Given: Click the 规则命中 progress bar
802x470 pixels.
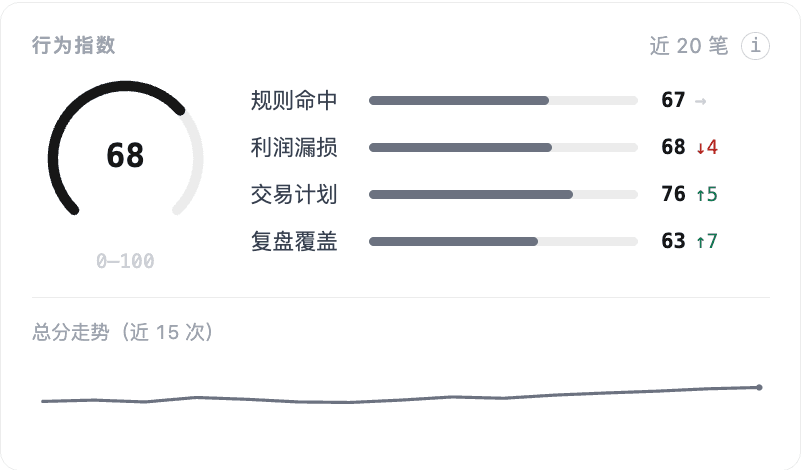Looking at the screenshot, I should (x=503, y=101).
